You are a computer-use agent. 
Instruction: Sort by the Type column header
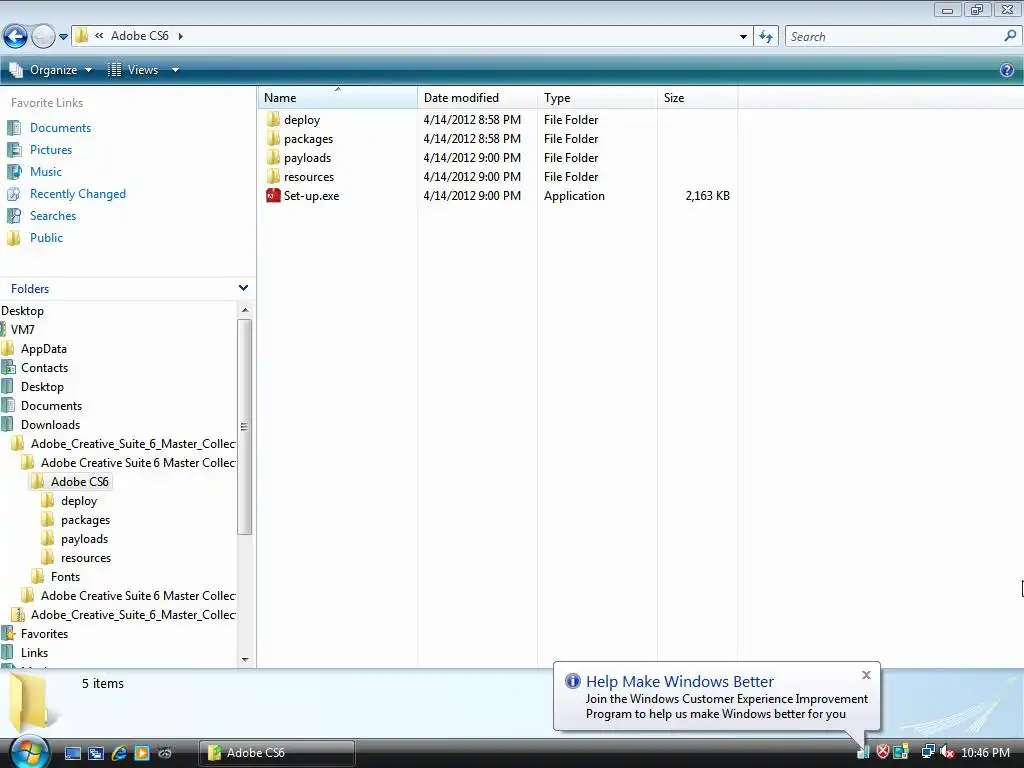[597, 97]
